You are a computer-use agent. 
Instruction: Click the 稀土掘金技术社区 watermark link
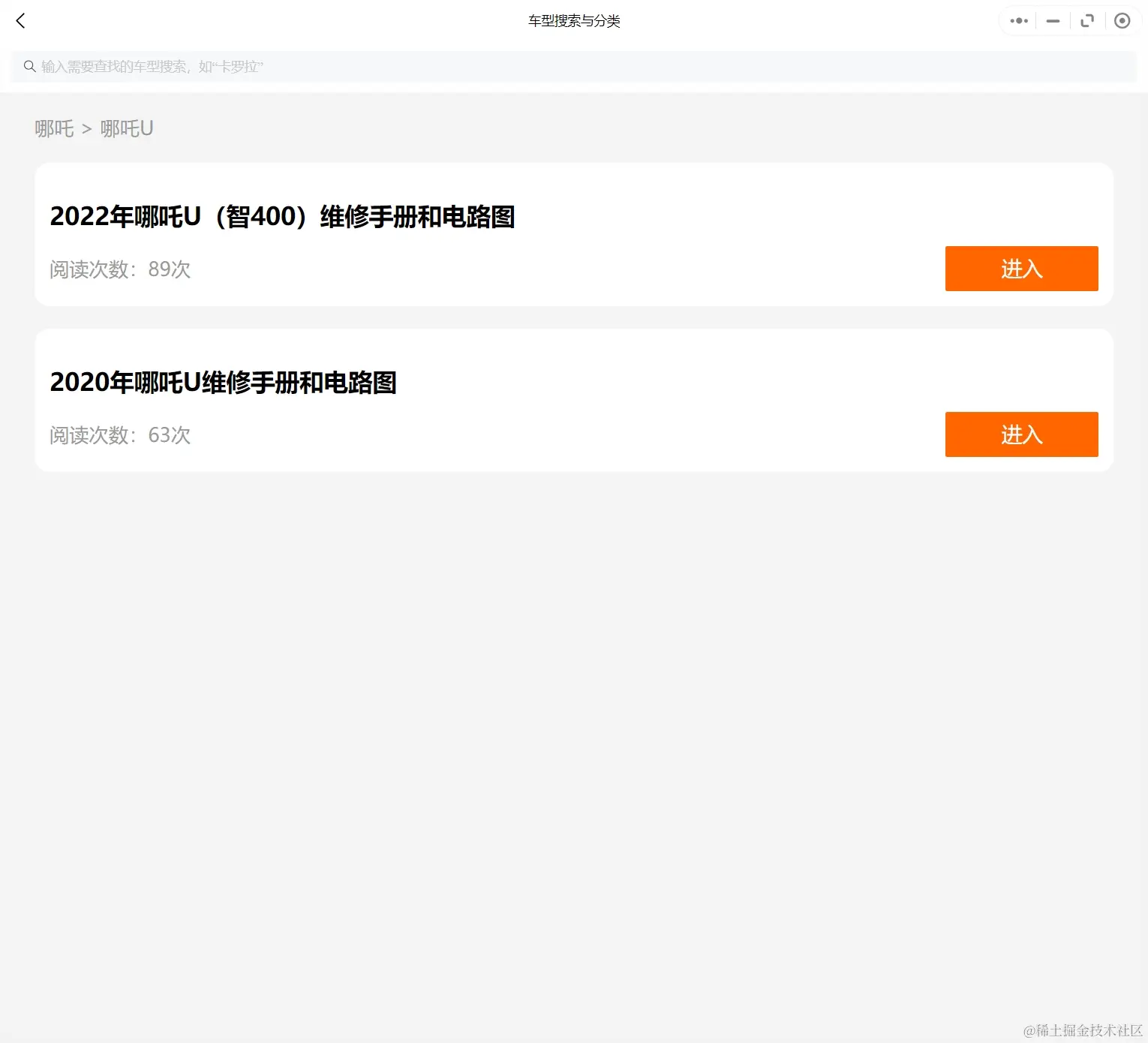tap(1068, 1028)
